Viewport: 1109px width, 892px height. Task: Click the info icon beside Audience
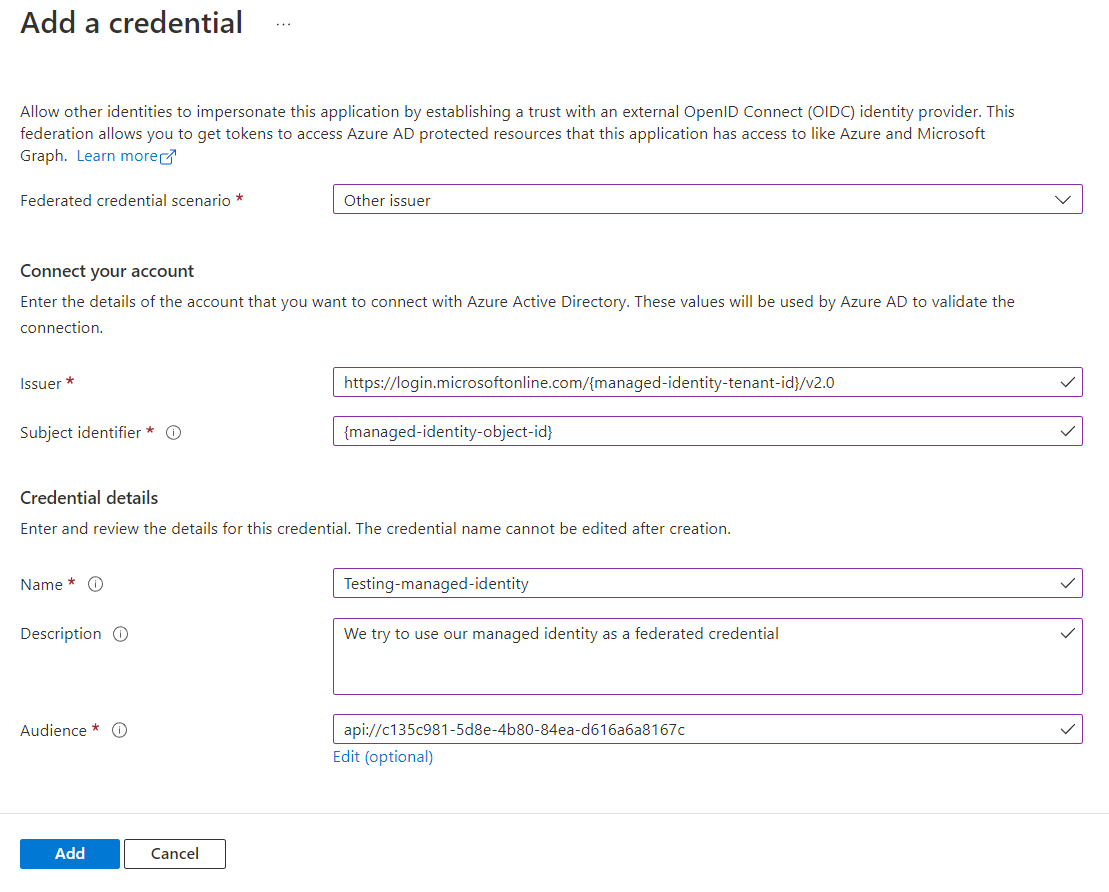[119, 730]
